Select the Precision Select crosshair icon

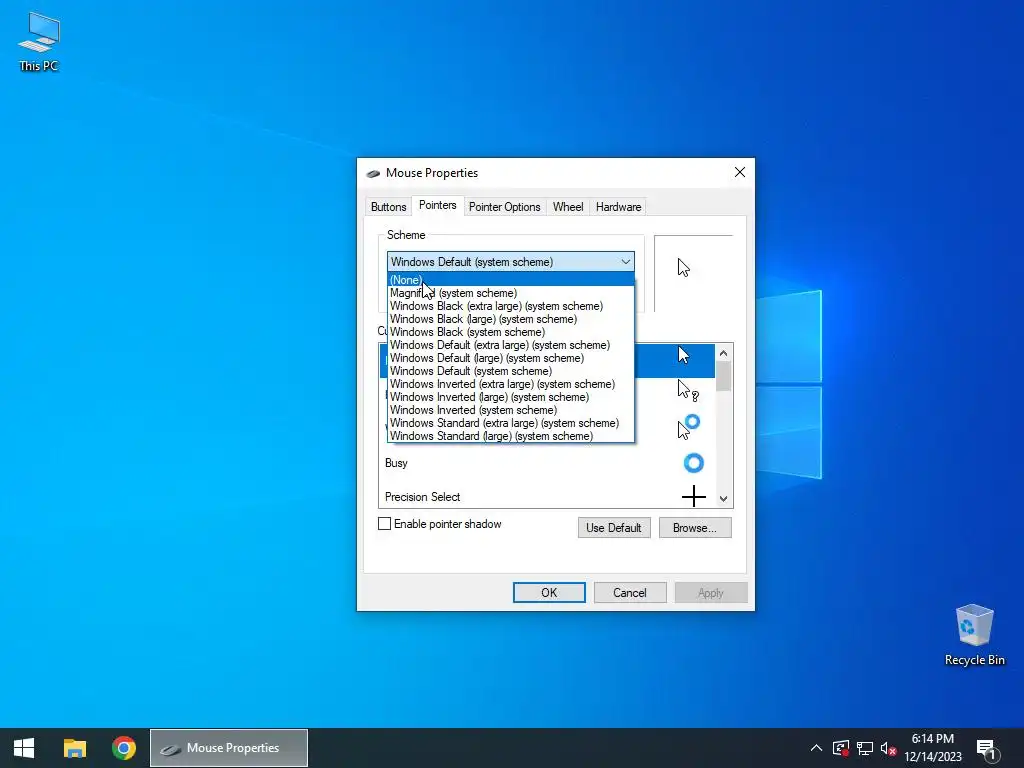(x=694, y=496)
